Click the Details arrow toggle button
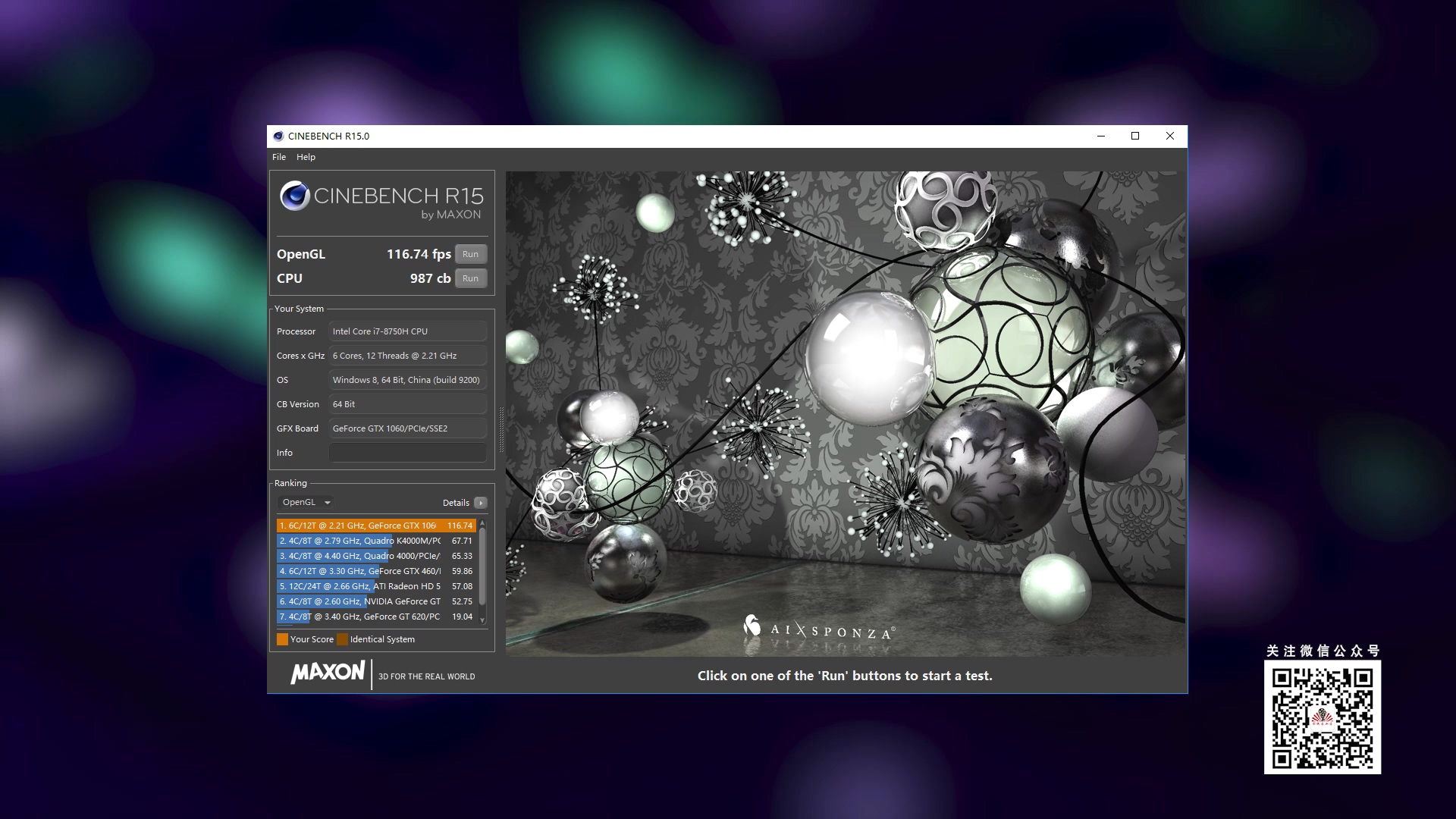This screenshot has height=819, width=1456. pos(480,503)
